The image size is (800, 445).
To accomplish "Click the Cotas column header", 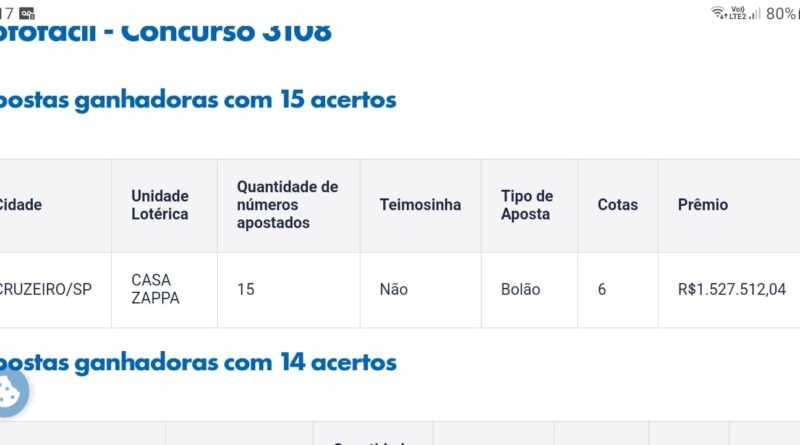I will (617, 205).
